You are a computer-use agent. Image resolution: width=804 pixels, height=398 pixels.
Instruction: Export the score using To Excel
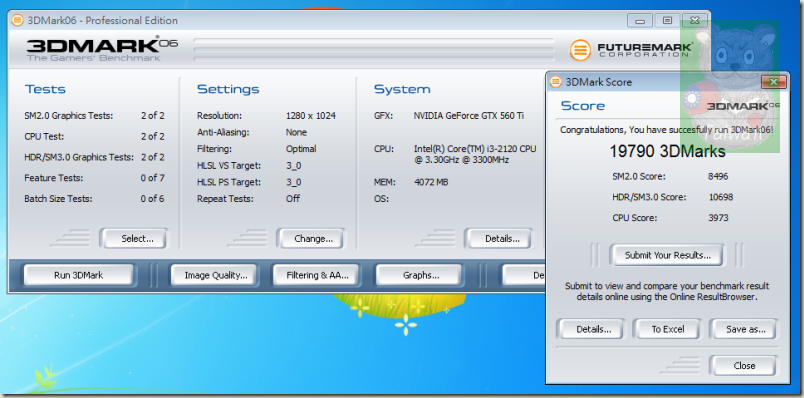[667, 329]
